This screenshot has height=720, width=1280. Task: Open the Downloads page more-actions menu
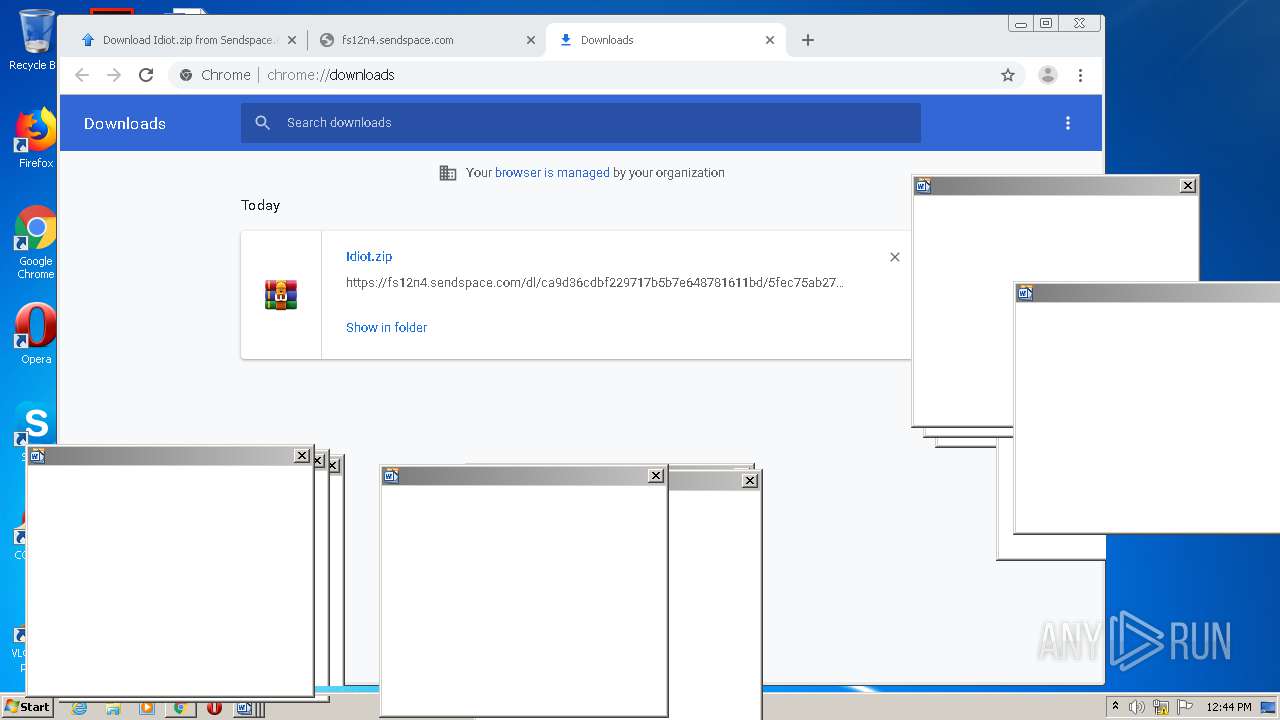(x=1068, y=123)
